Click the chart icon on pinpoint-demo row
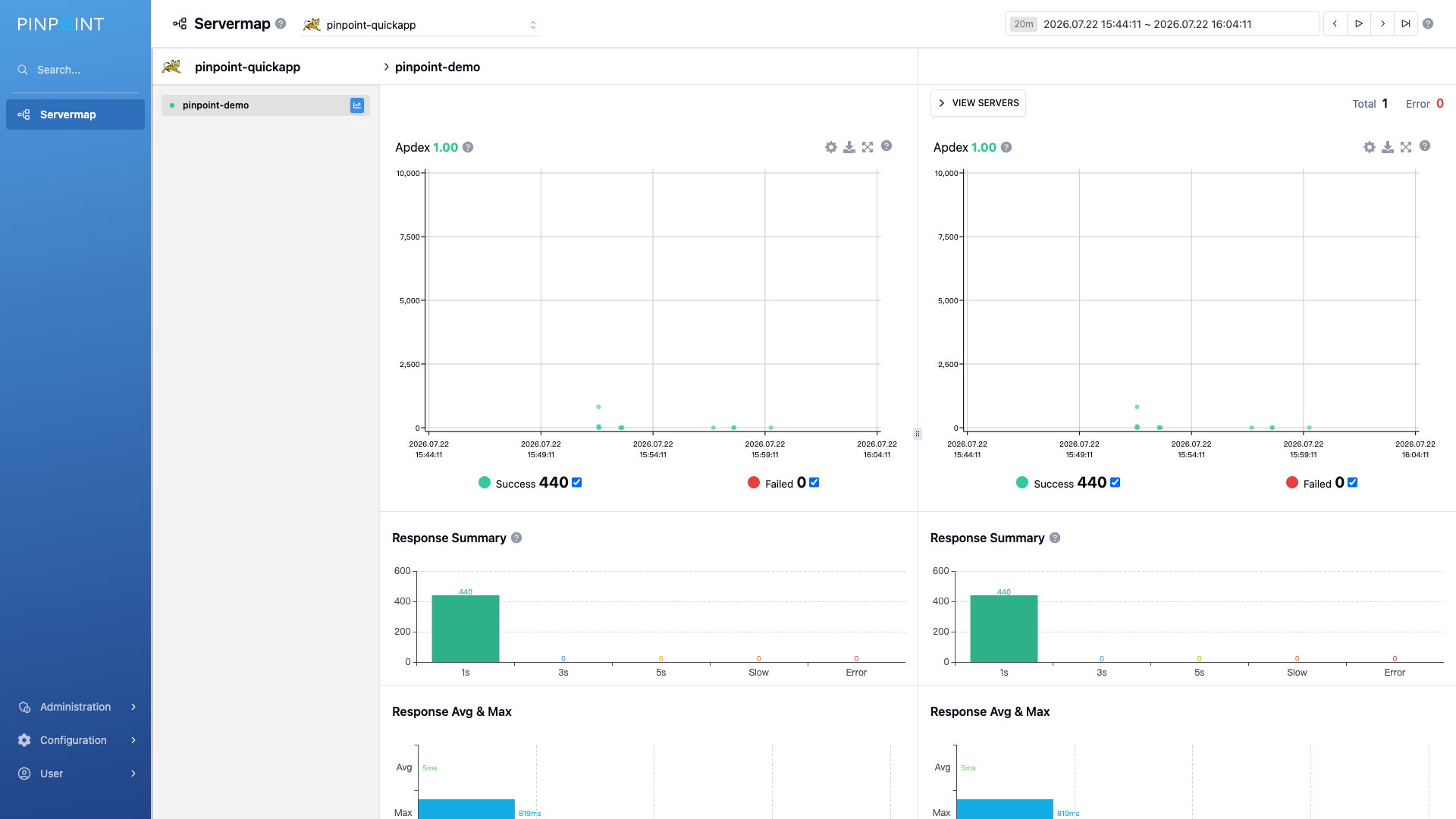 (357, 105)
